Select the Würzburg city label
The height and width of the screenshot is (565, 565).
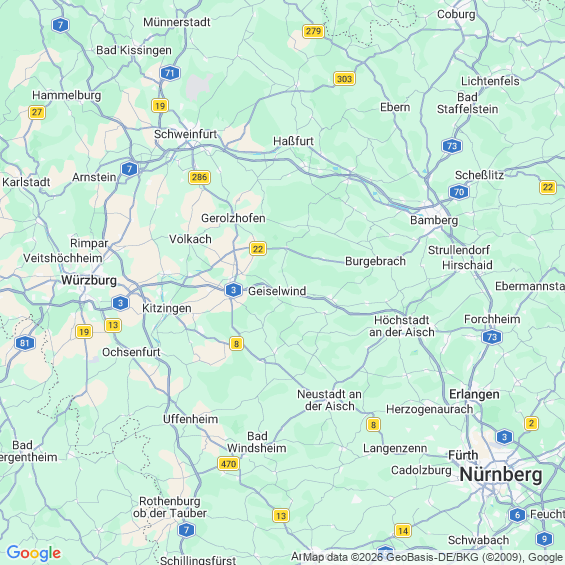[89, 280]
